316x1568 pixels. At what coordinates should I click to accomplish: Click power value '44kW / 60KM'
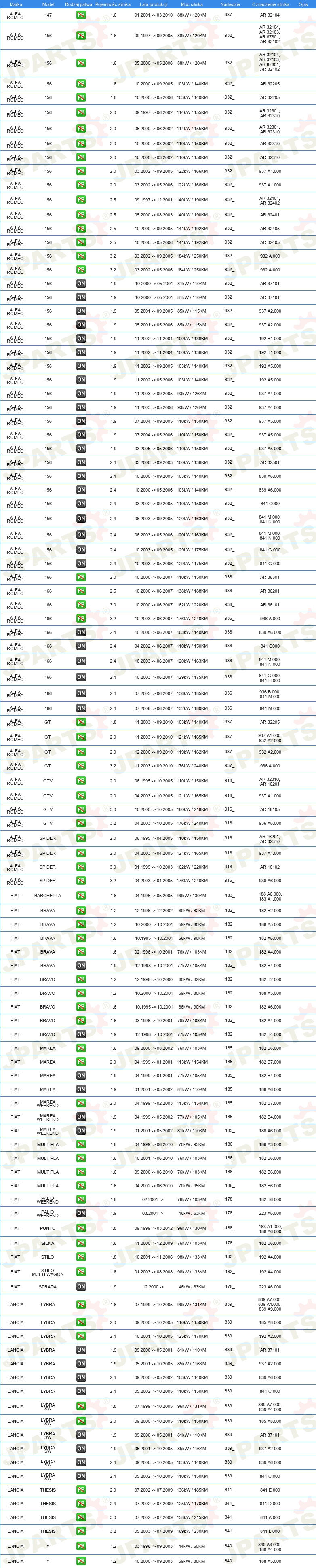[192, 1546]
